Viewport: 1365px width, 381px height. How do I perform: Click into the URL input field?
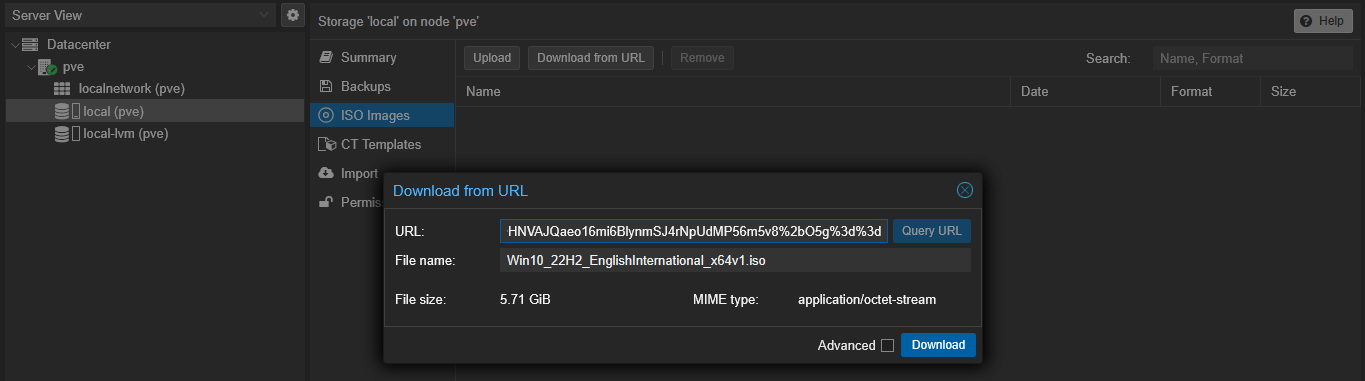pyautogui.click(x=694, y=231)
